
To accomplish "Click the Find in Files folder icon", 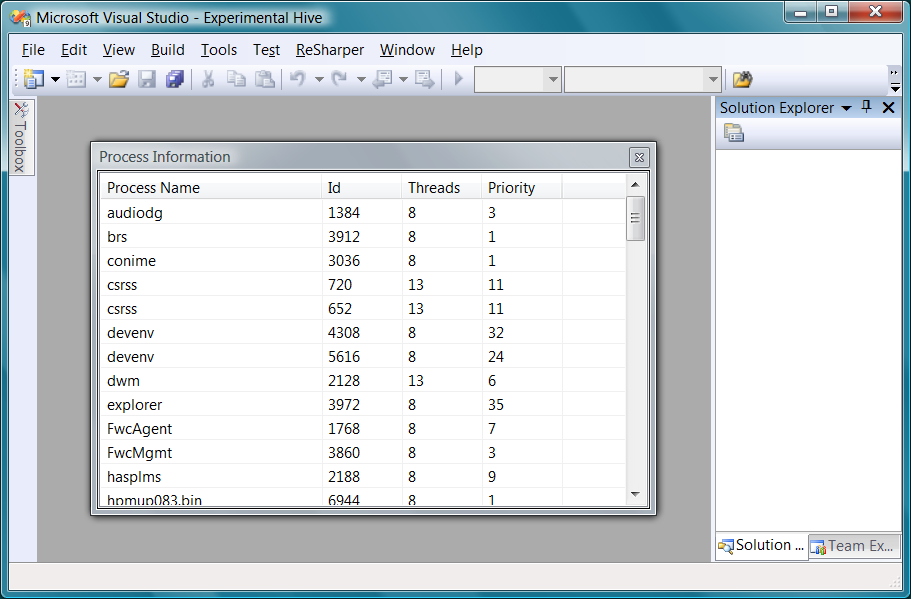I will click(742, 79).
